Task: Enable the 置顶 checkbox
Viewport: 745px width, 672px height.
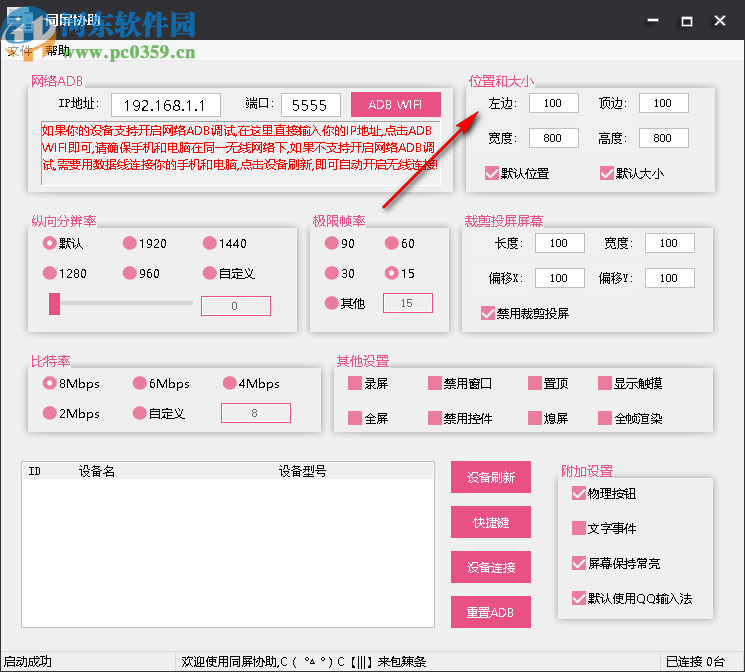Action: 535,383
